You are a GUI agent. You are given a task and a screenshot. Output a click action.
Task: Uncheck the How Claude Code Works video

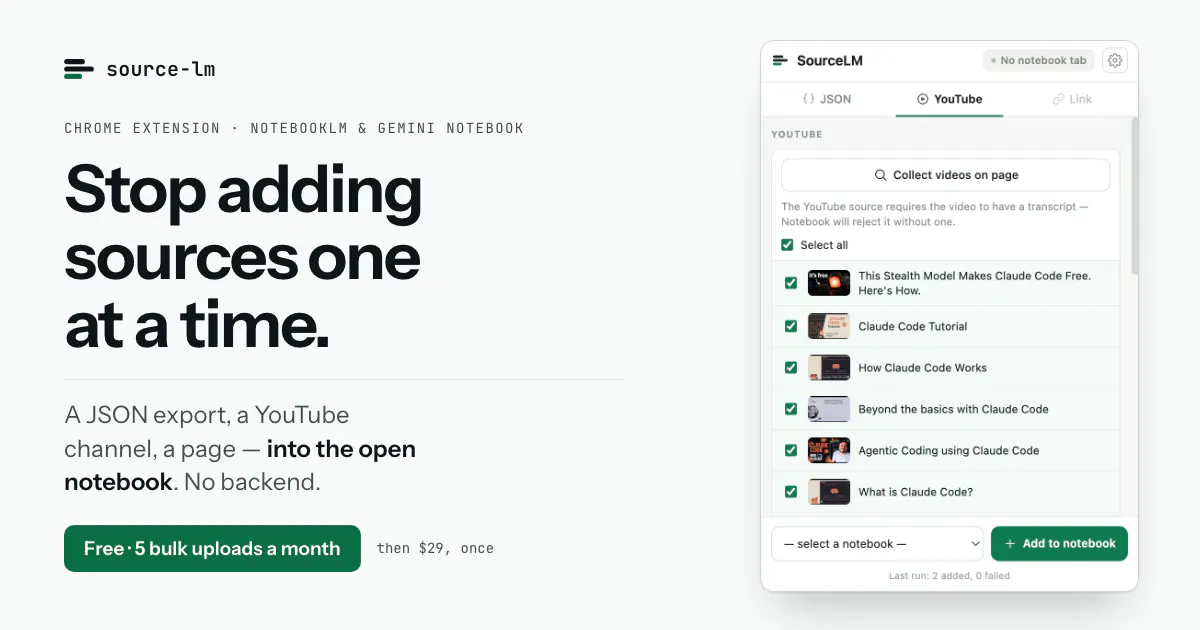pos(791,368)
